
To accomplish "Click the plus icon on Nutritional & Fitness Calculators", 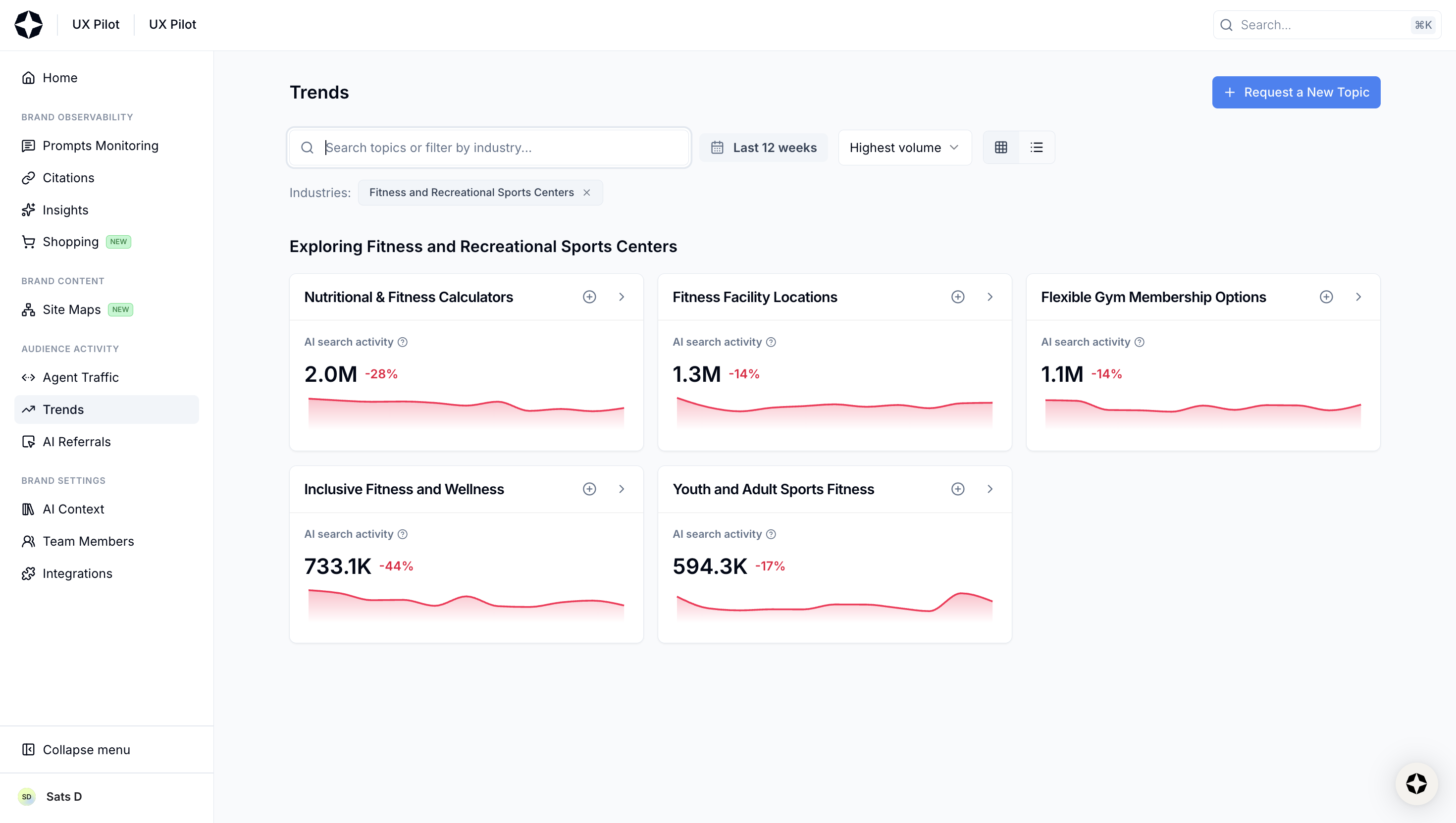I will [x=589, y=297].
